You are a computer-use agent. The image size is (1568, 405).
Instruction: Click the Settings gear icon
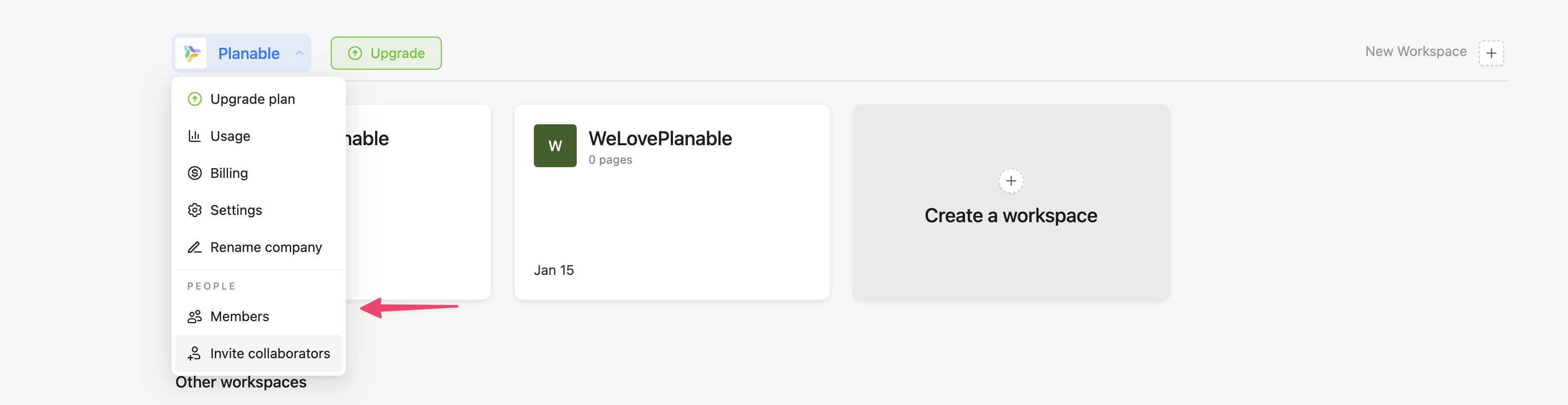[195, 211]
